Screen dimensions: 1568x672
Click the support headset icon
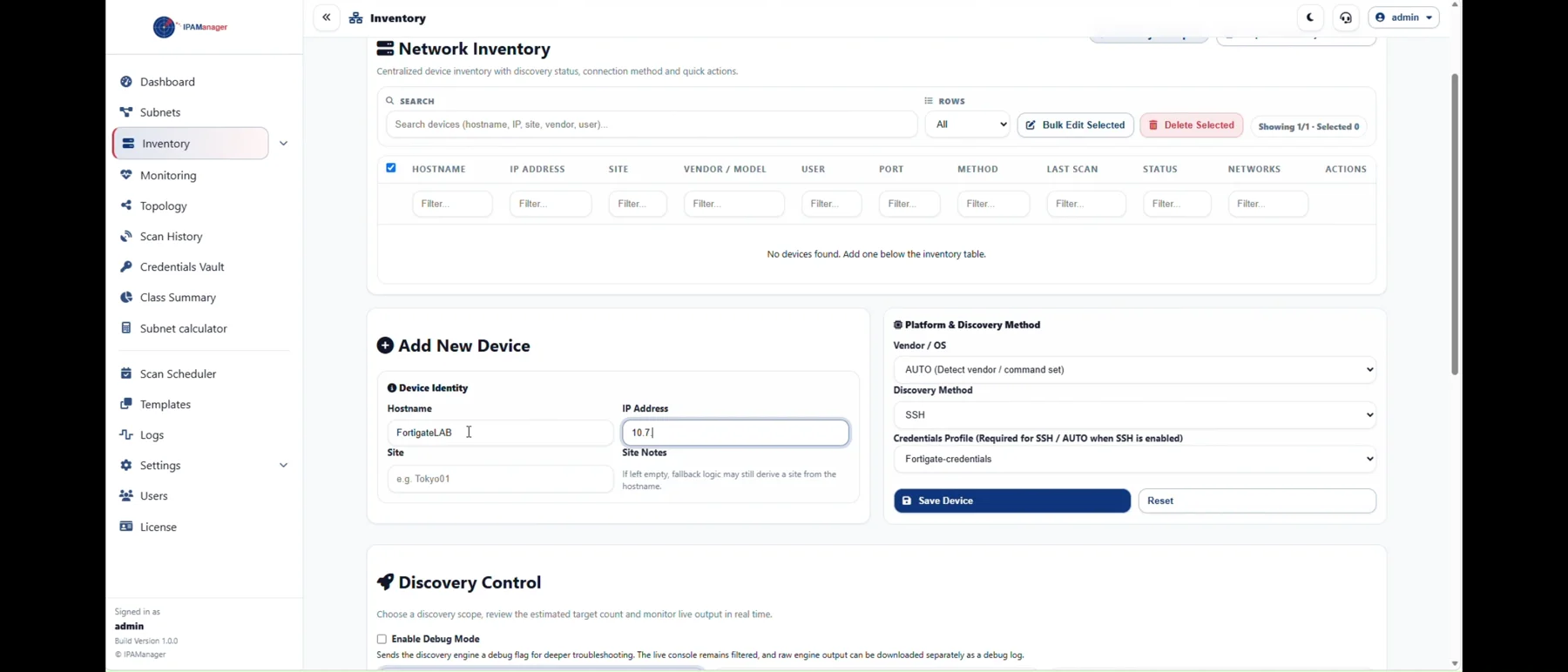tap(1346, 17)
